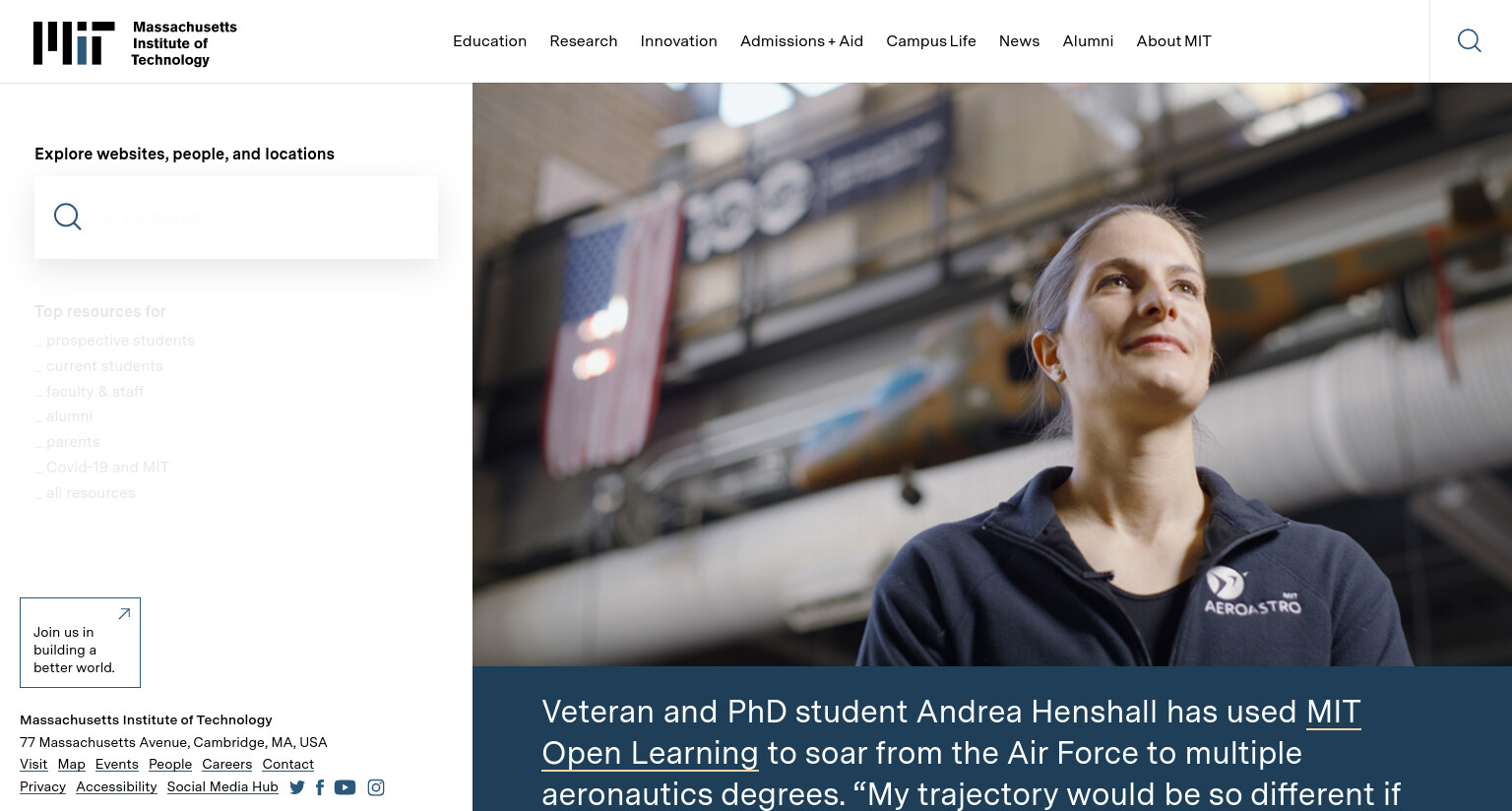
Task: Click '77 Massachusetts Avenue, Cambridge, MA, USA' address
Action: 173,742
